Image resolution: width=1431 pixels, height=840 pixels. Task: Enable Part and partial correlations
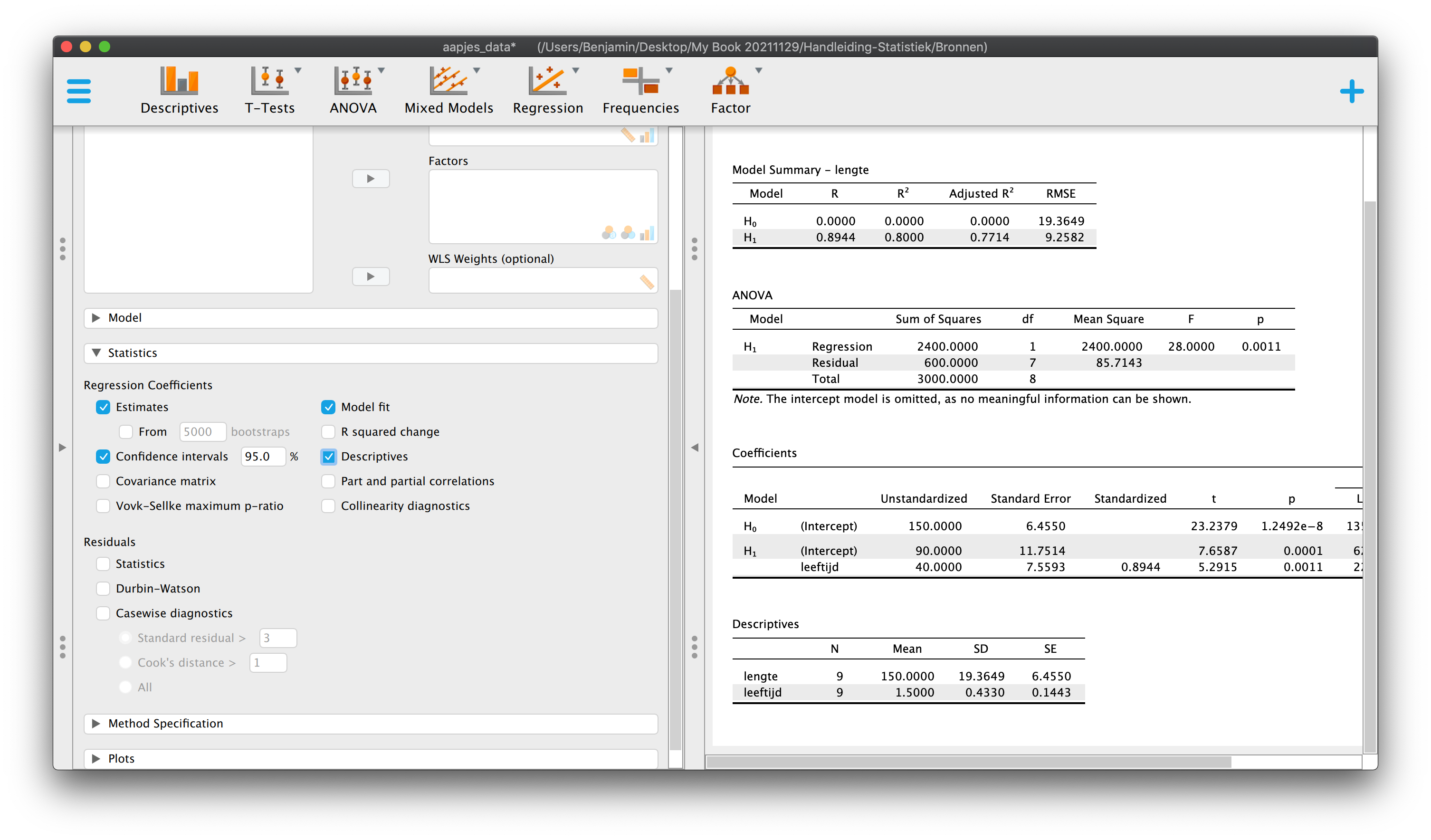(328, 482)
